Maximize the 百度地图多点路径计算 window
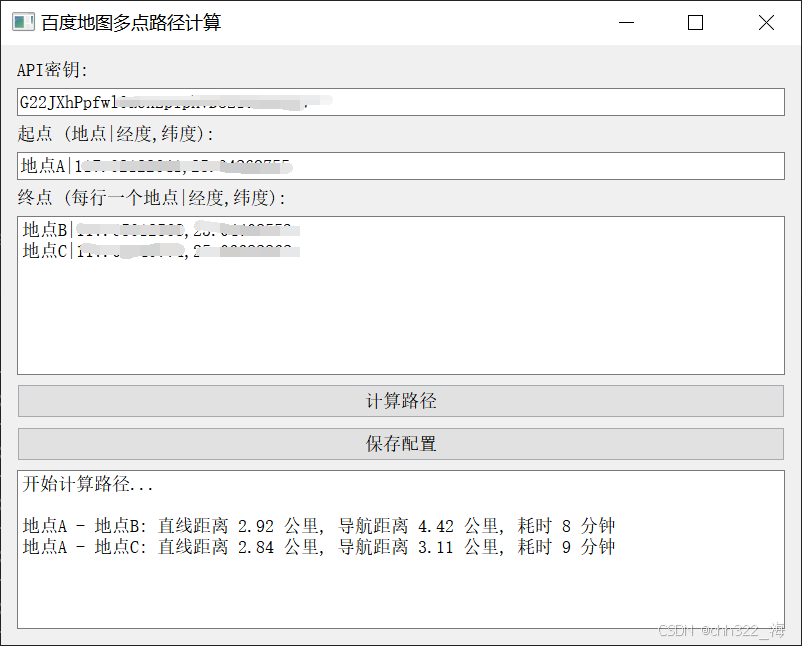The image size is (802, 646). [x=695, y=23]
